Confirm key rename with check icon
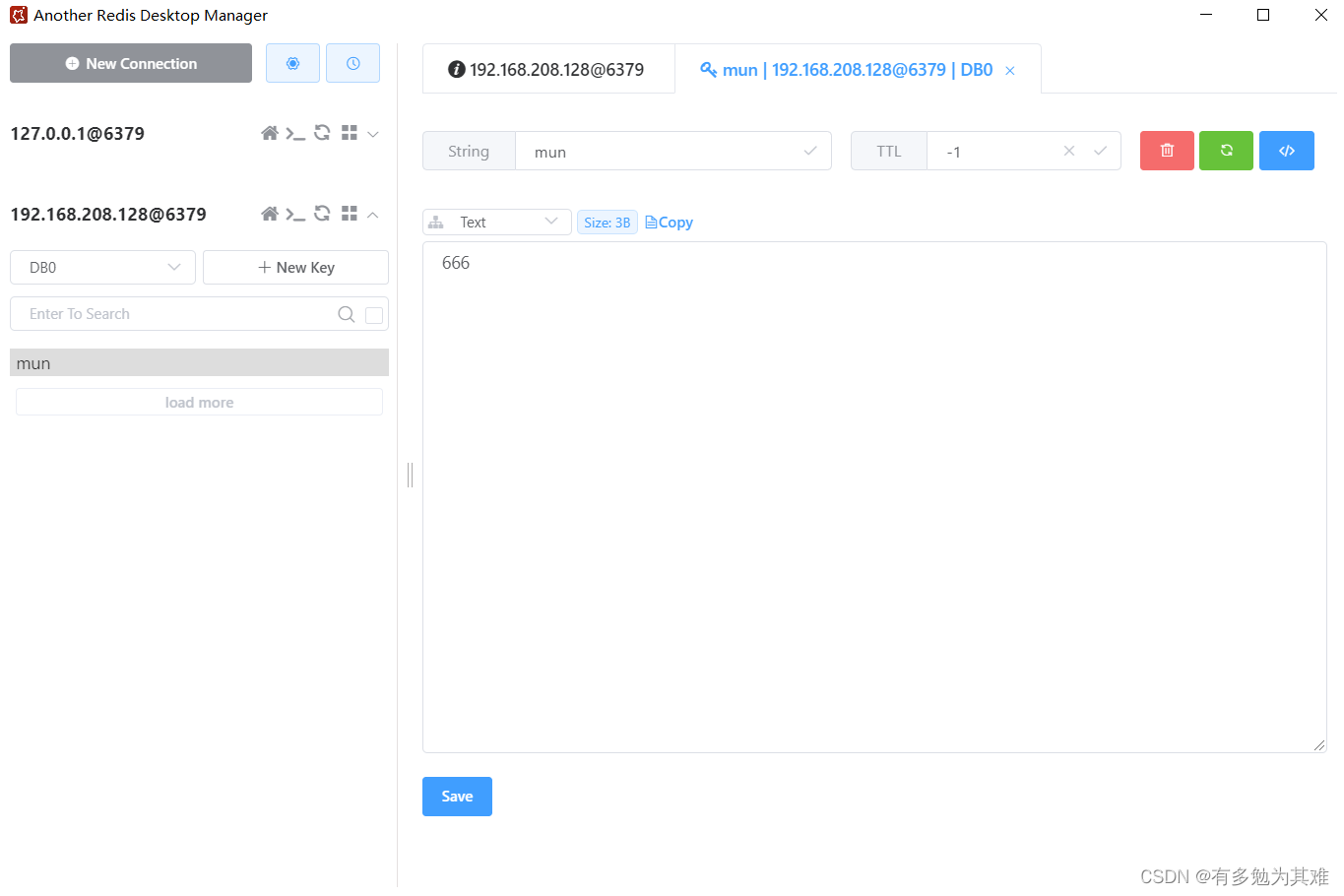Viewport: 1344px width, 896px height. (x=810, y=151)
